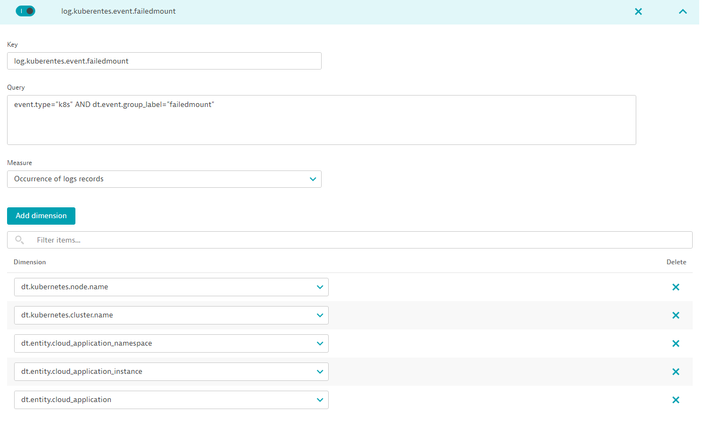Open the Measure dropdown

point(164,179)
